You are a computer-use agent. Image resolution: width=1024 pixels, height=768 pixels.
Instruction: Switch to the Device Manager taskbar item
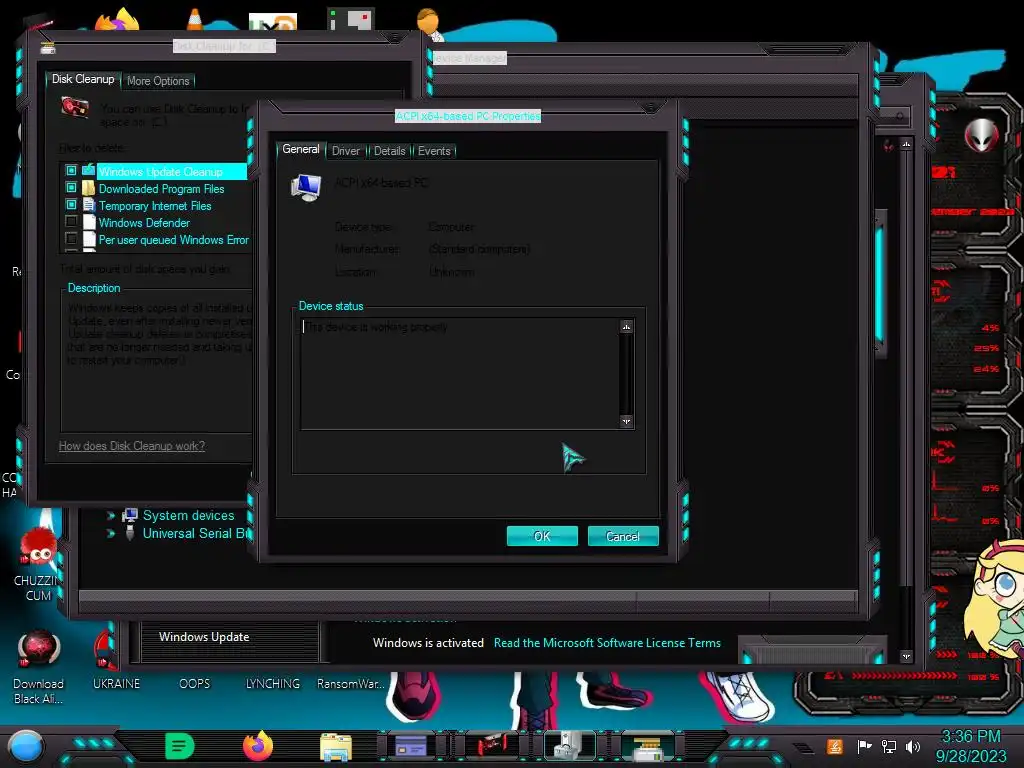(569, 745)
